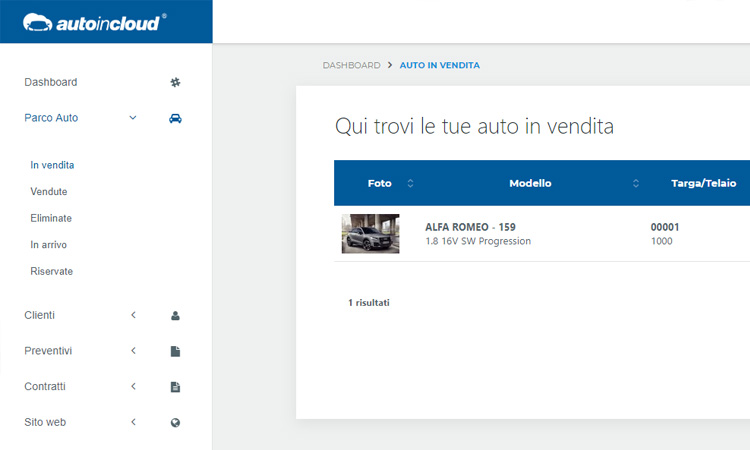Click the person icon beside Clienti
The image size is (750, 450).
point(176,316)
